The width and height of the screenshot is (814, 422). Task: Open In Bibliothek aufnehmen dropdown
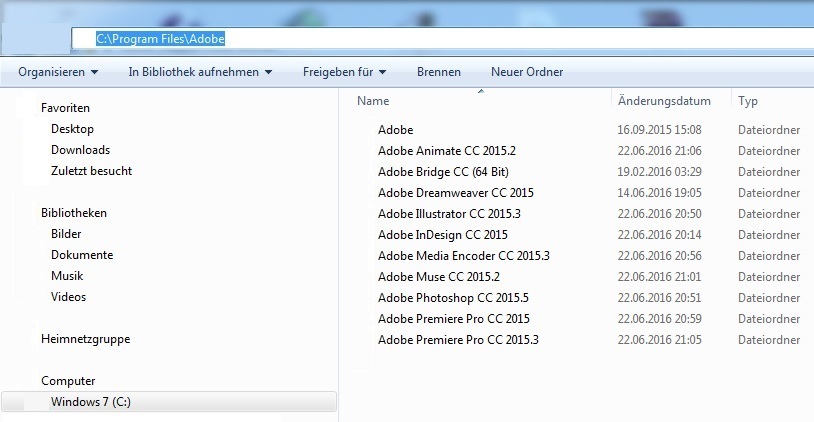point(200,72)
